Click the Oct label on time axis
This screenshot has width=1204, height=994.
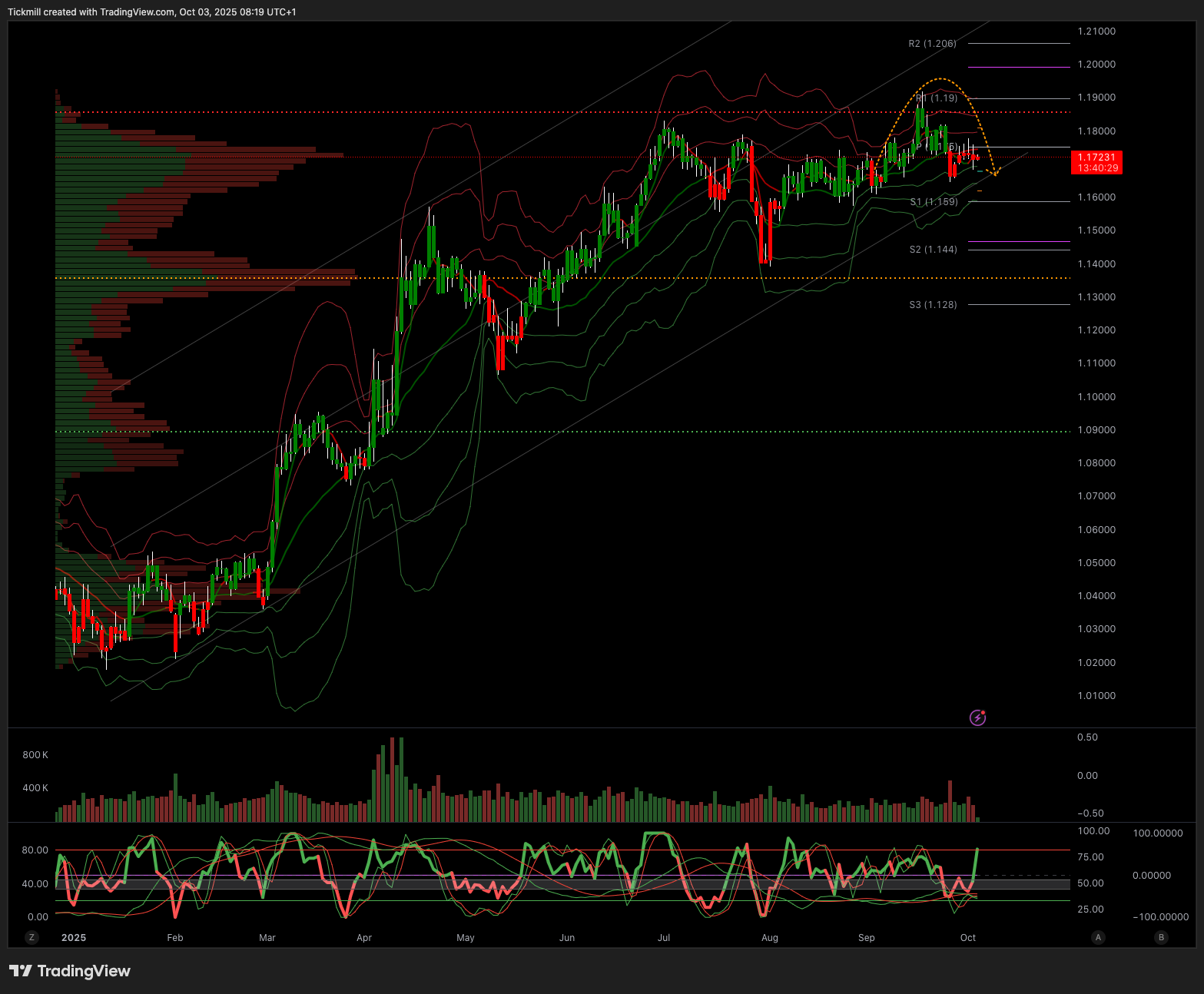968,938
